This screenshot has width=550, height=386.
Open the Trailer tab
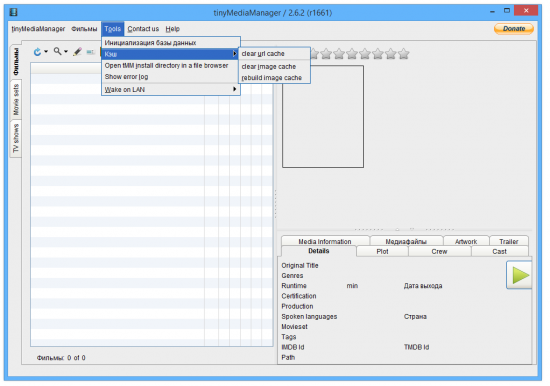[509, 241]
